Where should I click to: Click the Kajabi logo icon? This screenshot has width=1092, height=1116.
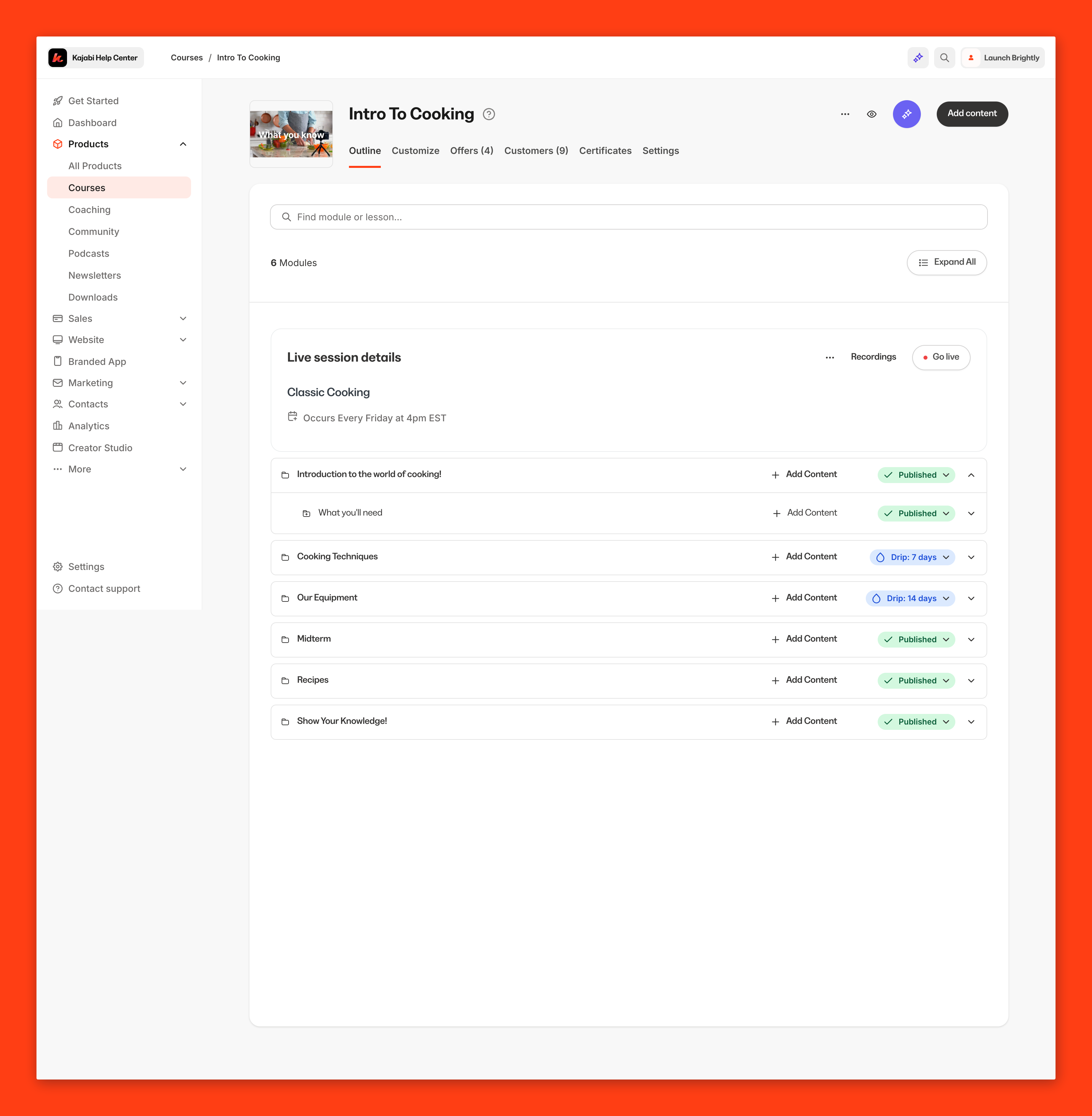coord(58,58)
